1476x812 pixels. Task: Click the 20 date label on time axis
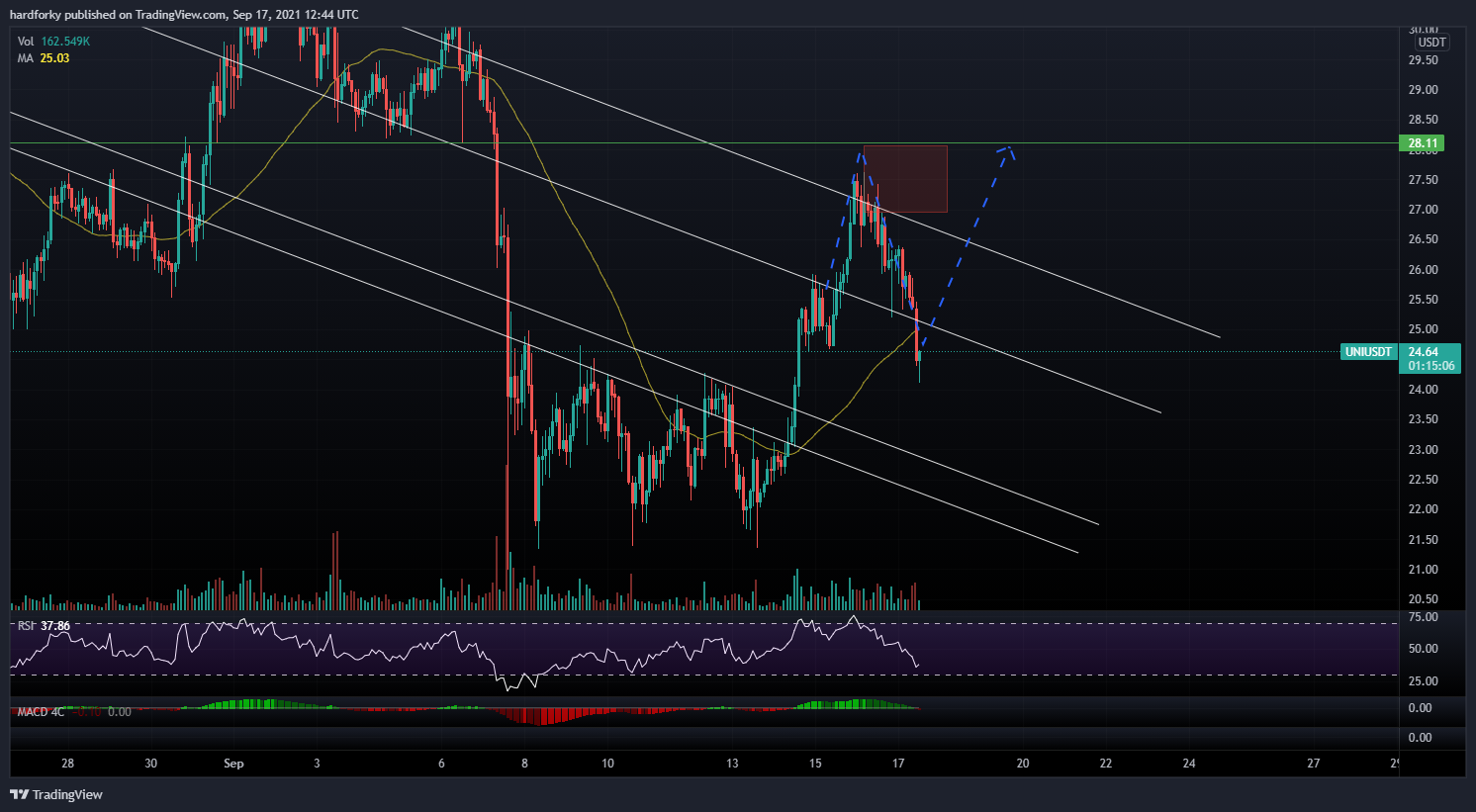tap(1023, 764)
